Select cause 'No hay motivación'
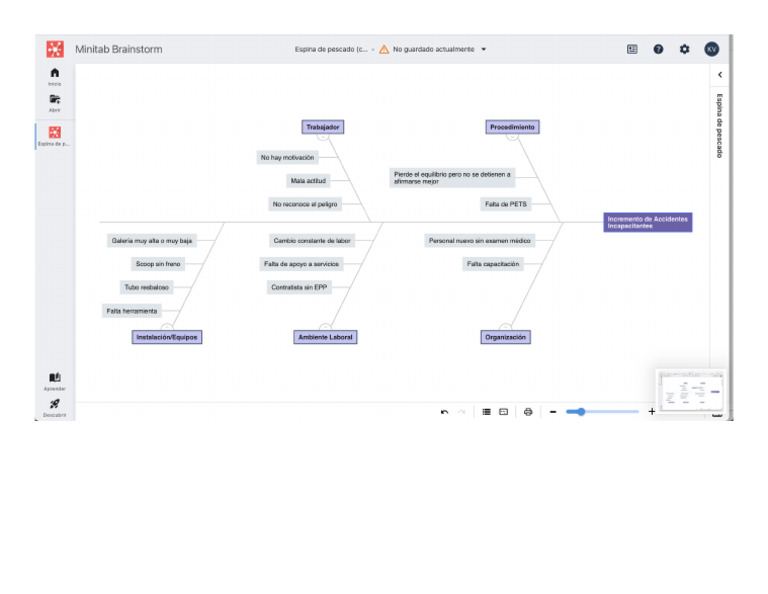The image size is (768, 594). click(288, 157)
